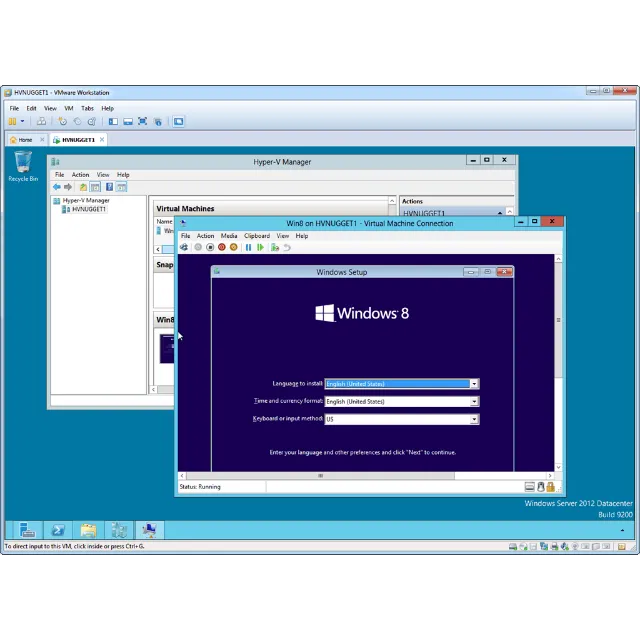Open the Action menu in Virtual Machine Connection
The height and width of the screenshot is (640, 640).
pos(205,236)
